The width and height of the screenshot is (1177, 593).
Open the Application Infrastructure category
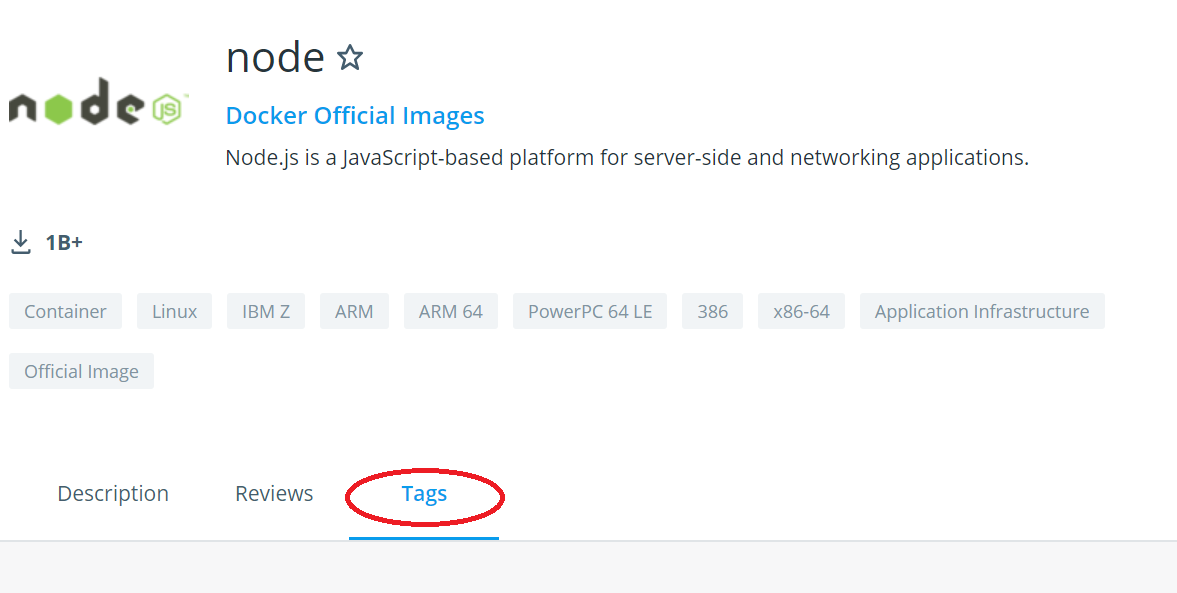pyautogui.click(x=981, y=311)
